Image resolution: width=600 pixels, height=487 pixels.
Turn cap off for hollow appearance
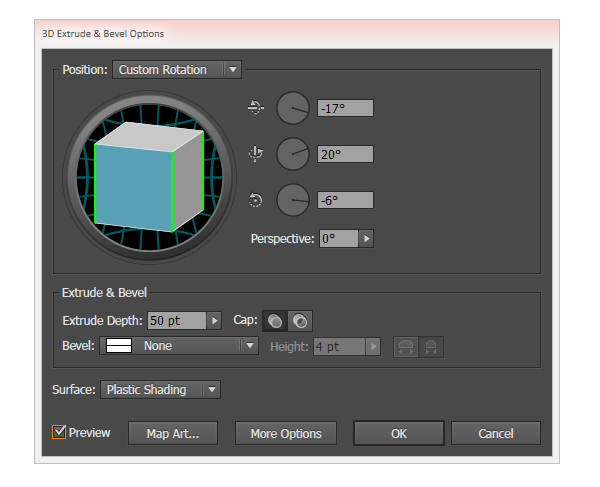tap(299, 321)
